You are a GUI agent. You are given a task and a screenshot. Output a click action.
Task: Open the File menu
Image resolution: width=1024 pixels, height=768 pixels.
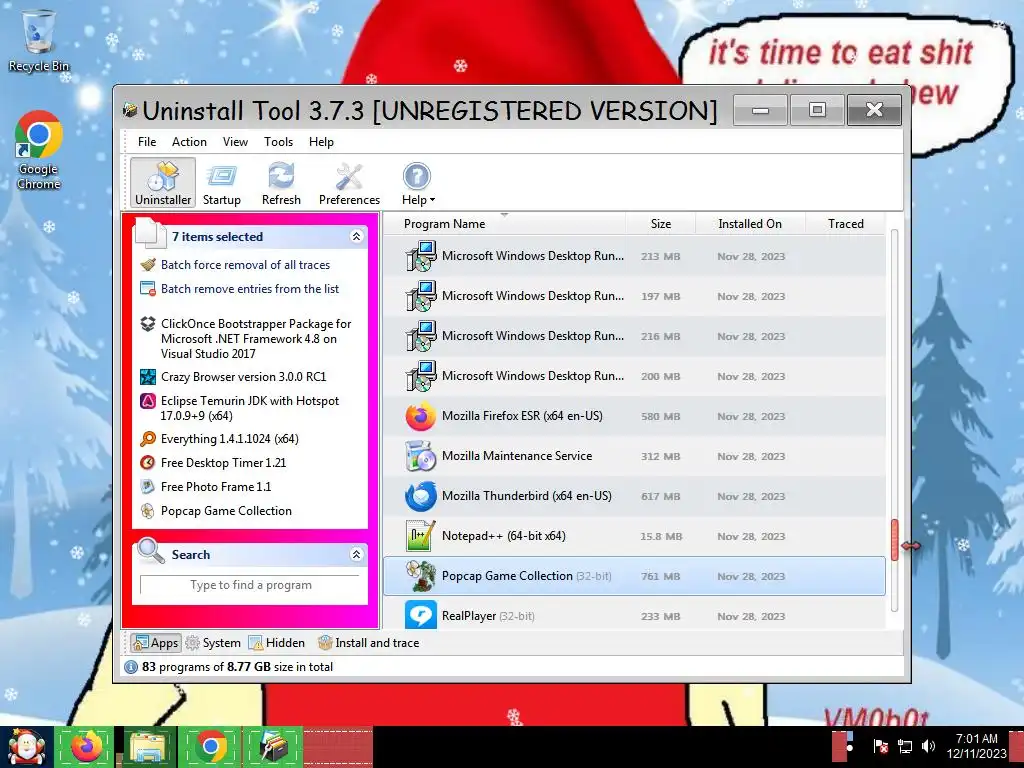(147, 142)
